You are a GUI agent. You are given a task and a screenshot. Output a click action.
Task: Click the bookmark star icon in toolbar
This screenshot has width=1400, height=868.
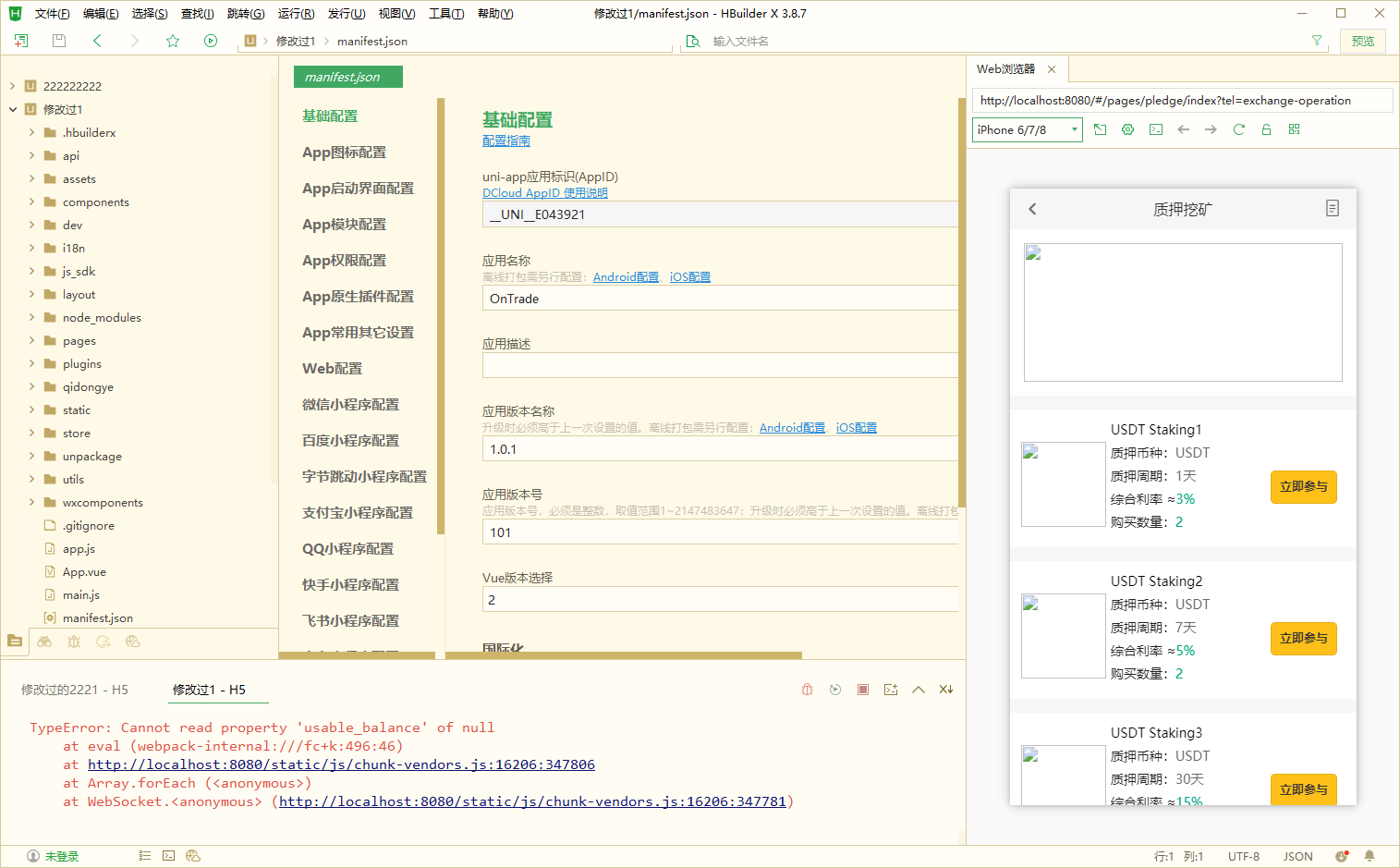pyautogui.click(x=173, y=41)
